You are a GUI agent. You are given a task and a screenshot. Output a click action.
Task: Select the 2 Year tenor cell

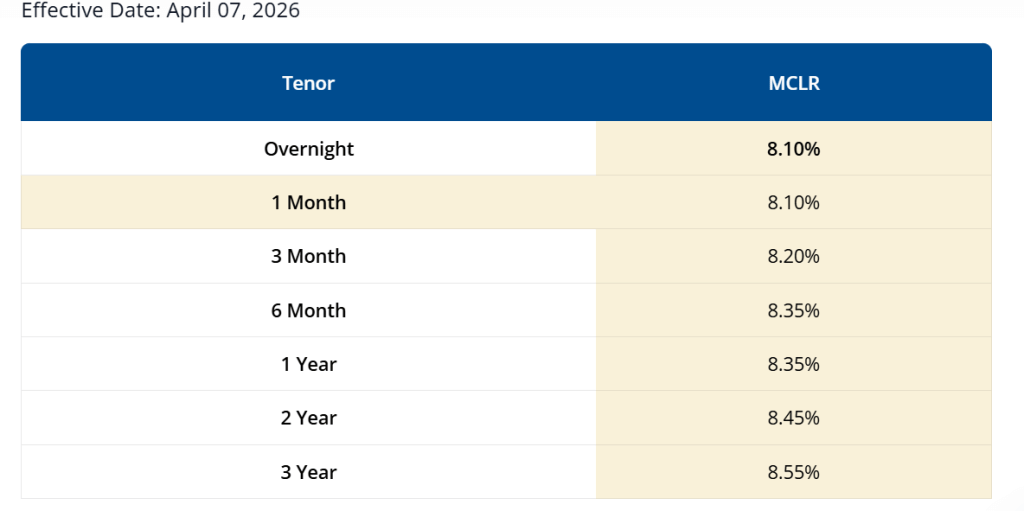(x=308, y=418)
